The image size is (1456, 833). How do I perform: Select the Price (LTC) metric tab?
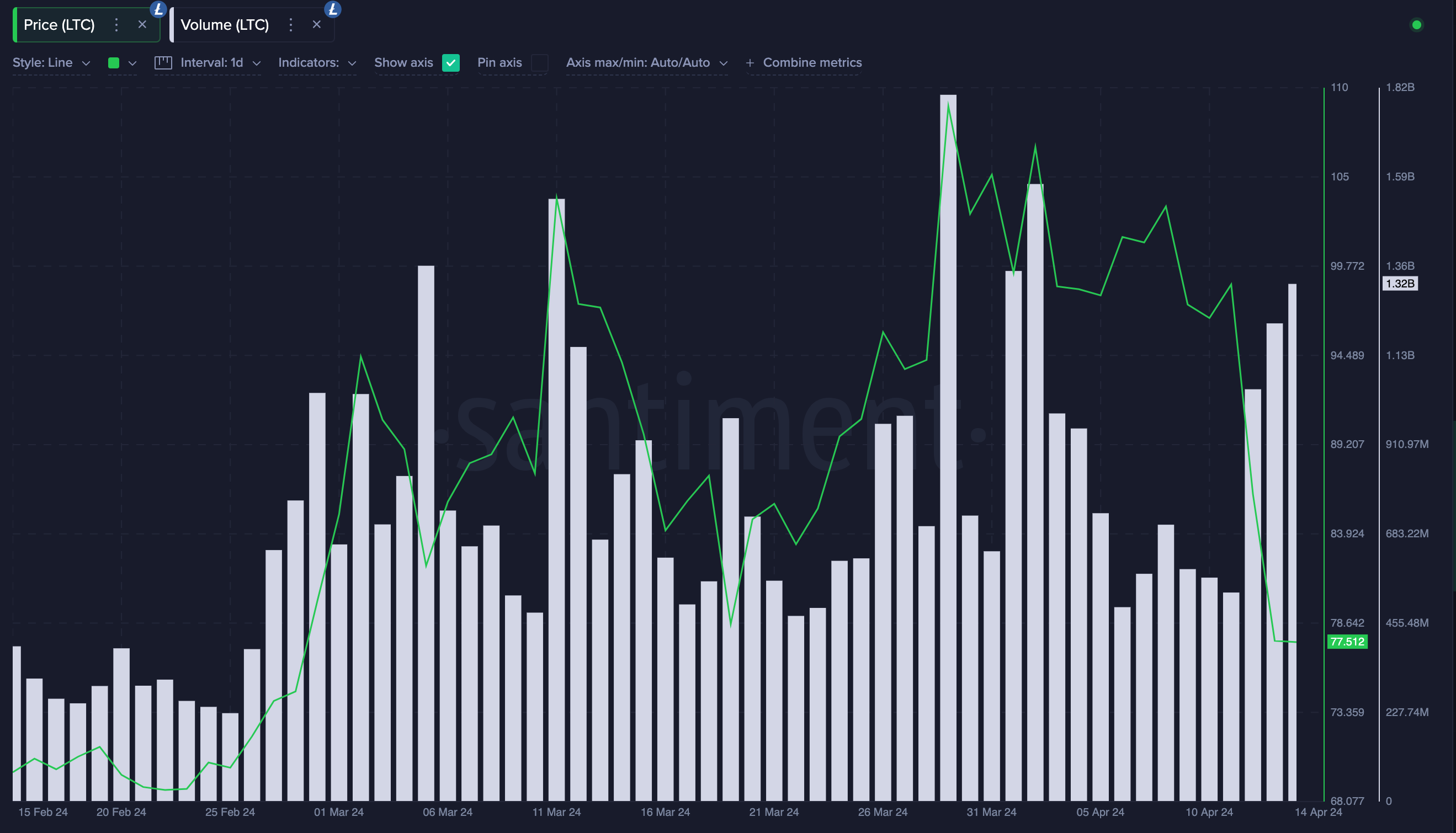click(x=59, y=25)
